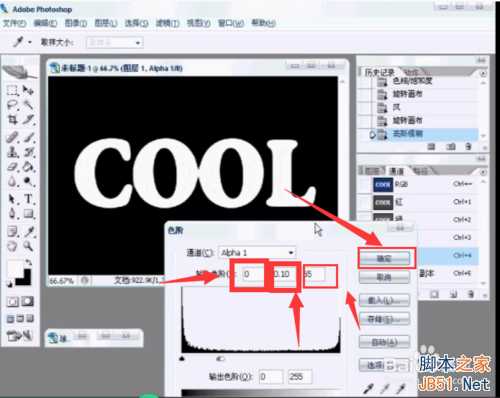The height and width of the screenshot is (398, 500).
Task: Switch to Full screen with menu bar
Action: (20, 319)
